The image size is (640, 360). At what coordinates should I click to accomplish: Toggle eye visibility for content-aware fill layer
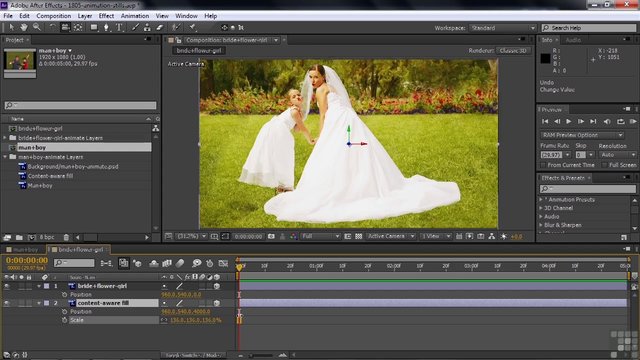[7, 303]
